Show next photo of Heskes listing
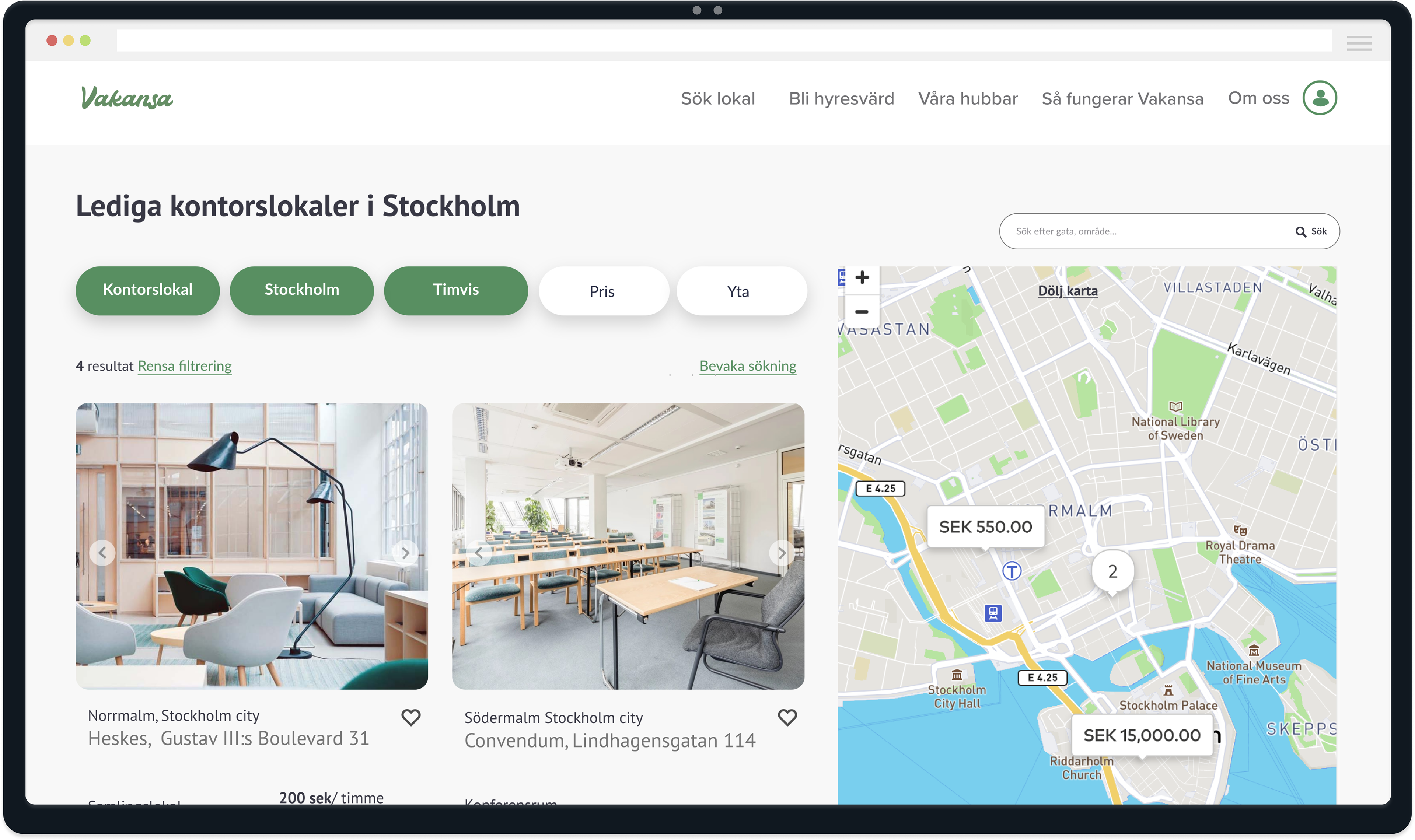The width and height of the screenshot is (1415, 840). [x=405, y=553]
